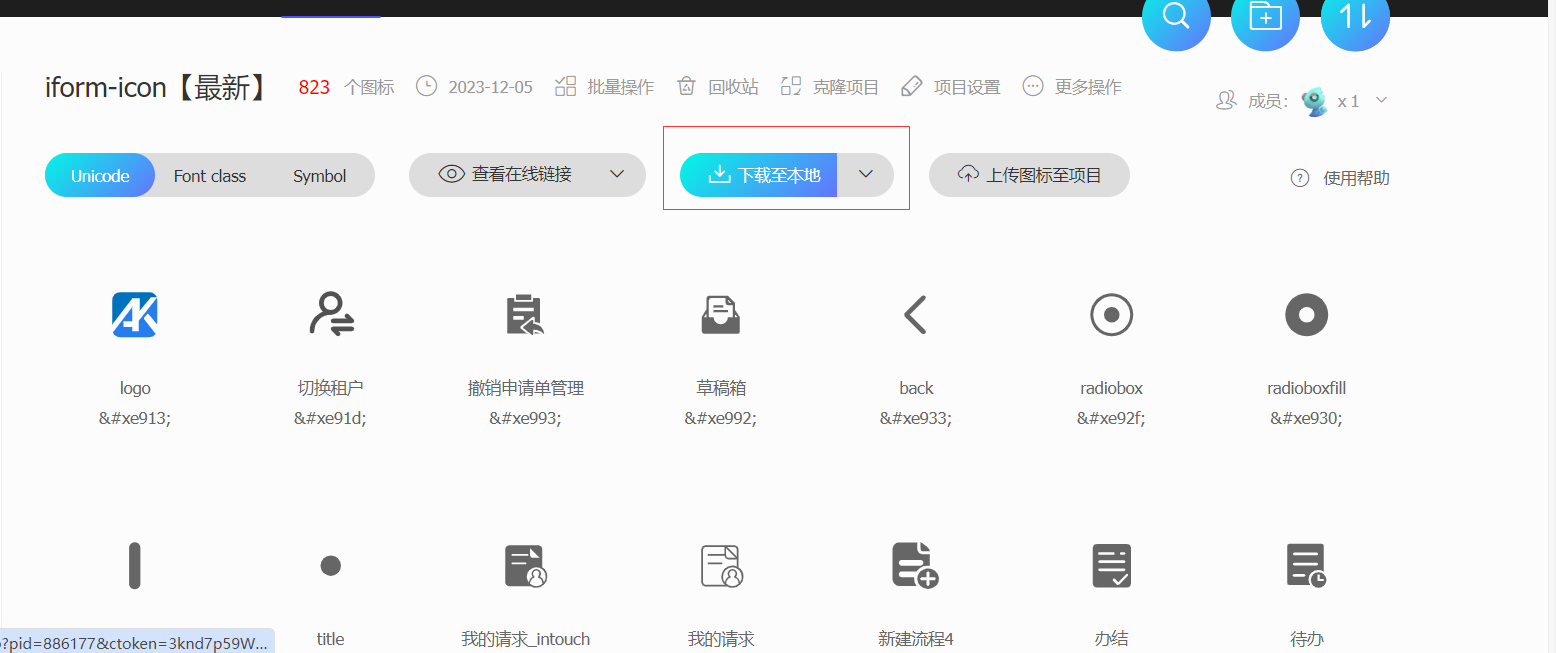Screen dimensions: 1556x653
Task: Click 上传图标至项目 upload button
Action: (1029, 175)
